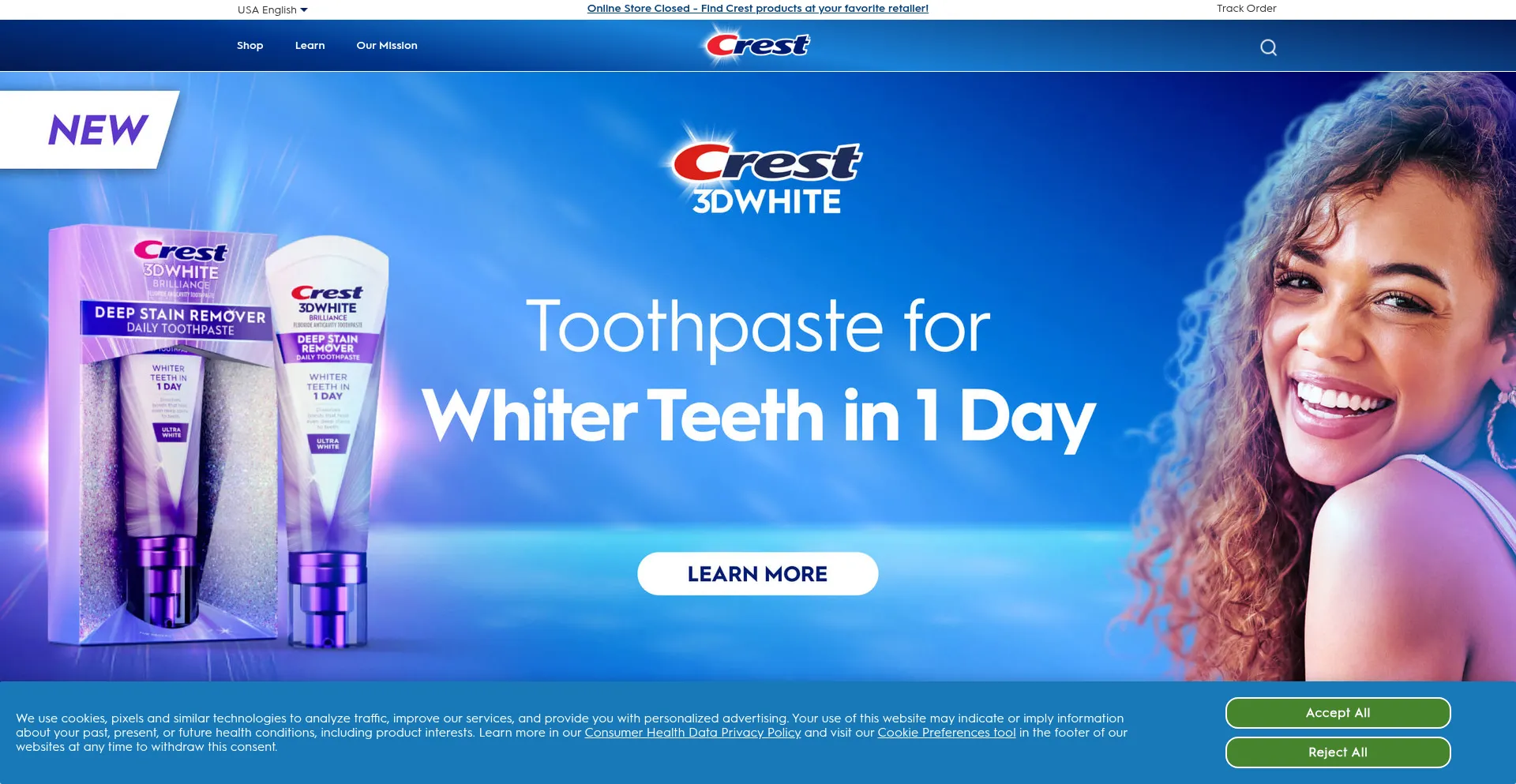The width and height of the screenshot is (1516, 784).
Task: Open the Consumer Health Data Privacy Policy
Action: [692, 733]
